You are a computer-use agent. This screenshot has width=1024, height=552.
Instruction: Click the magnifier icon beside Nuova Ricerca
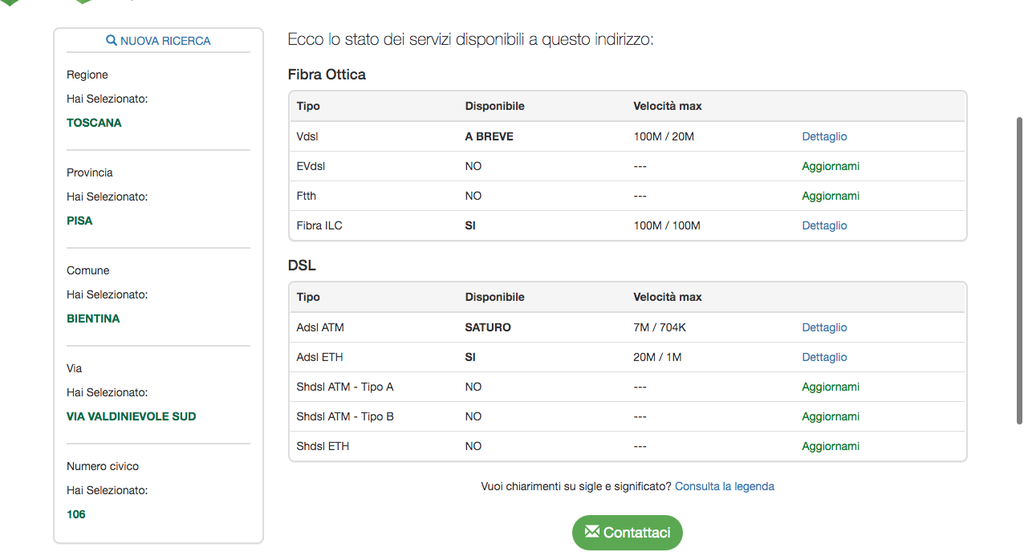(112, 41)
